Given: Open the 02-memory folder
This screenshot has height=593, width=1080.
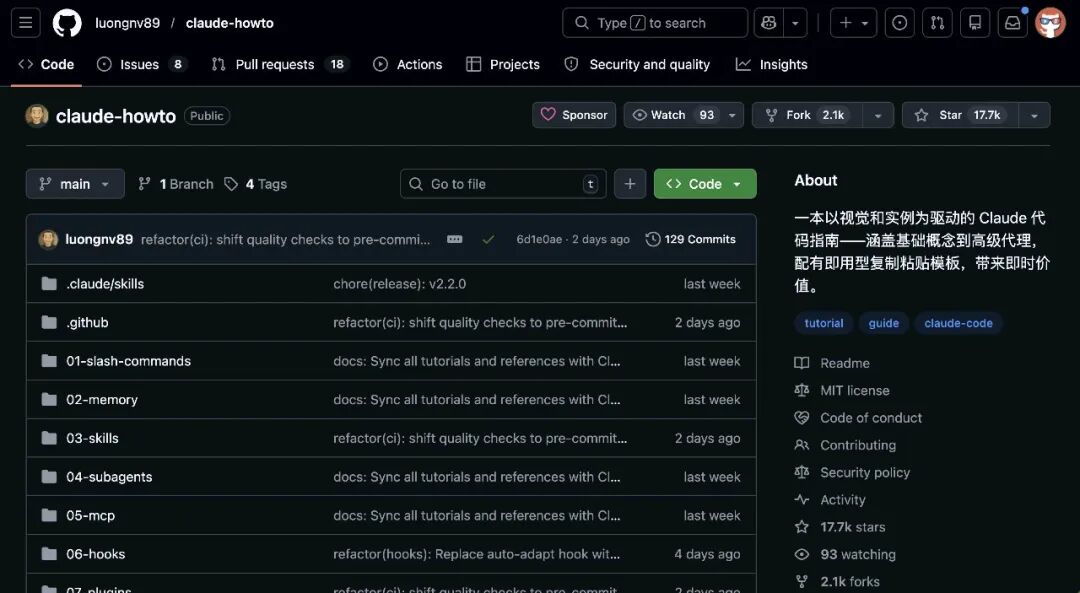Looking at the screenshot, I should click(102, 399).
